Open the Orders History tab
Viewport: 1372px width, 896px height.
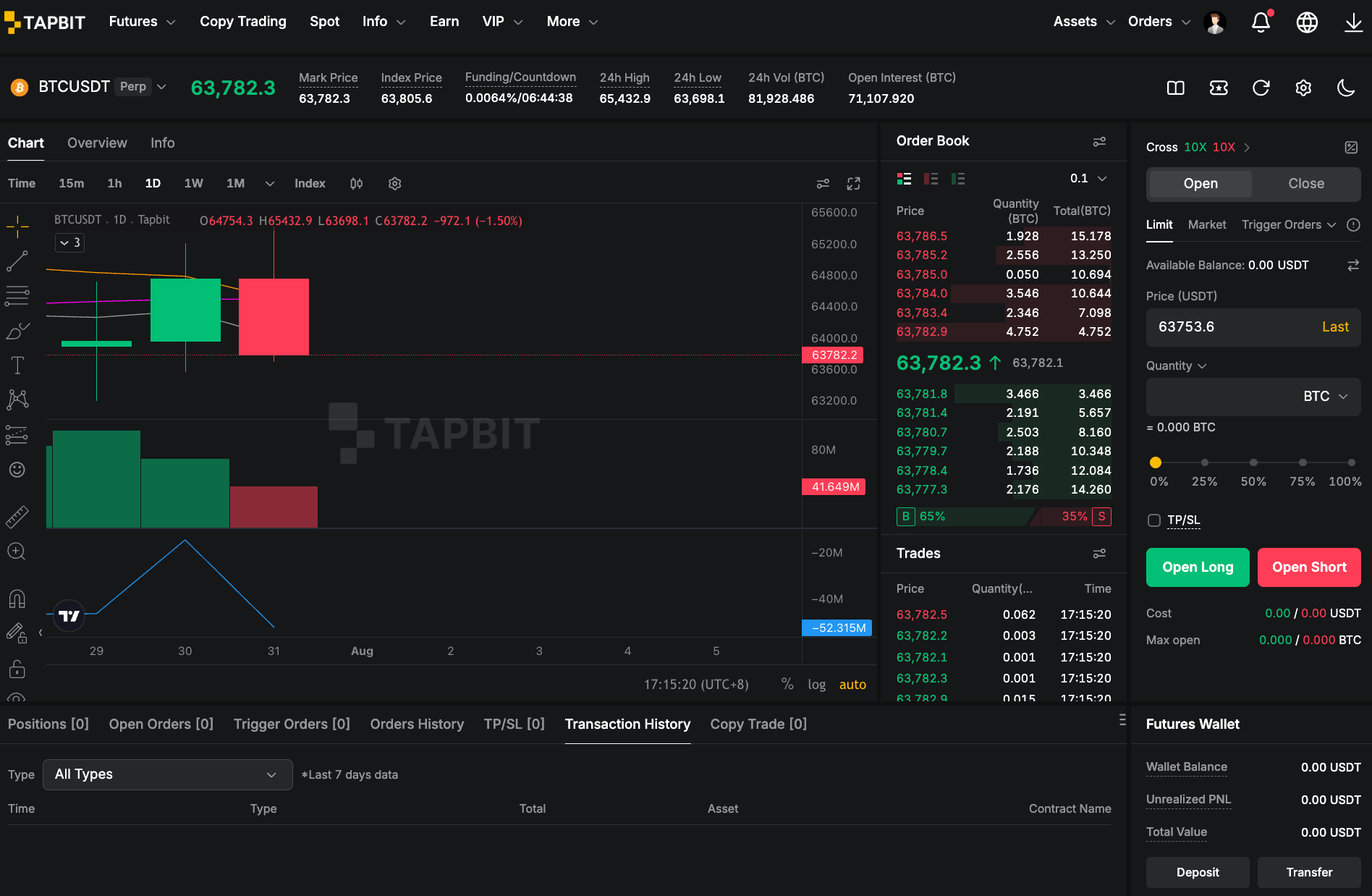[x=417, y=724]
